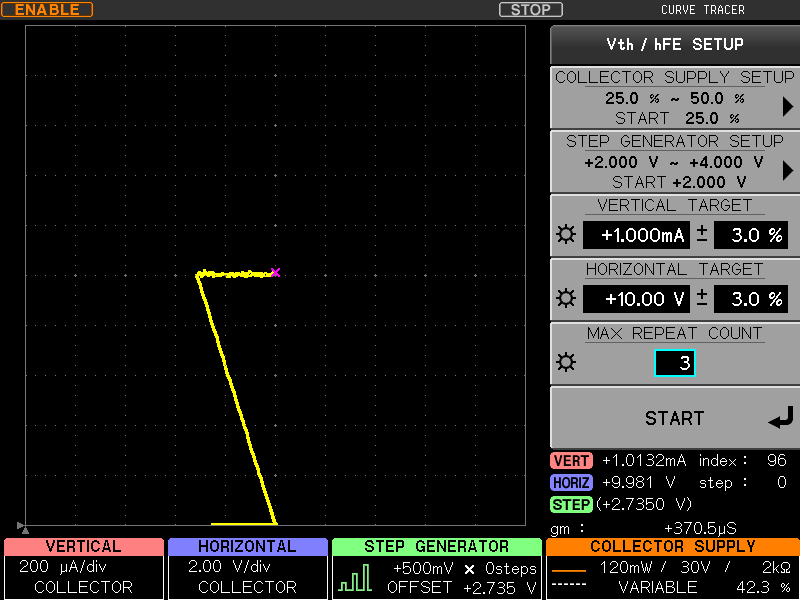Screen dimensions: 800x600
Task: Click the blue HORIZ readout label
Action: [x=571, y=483]
